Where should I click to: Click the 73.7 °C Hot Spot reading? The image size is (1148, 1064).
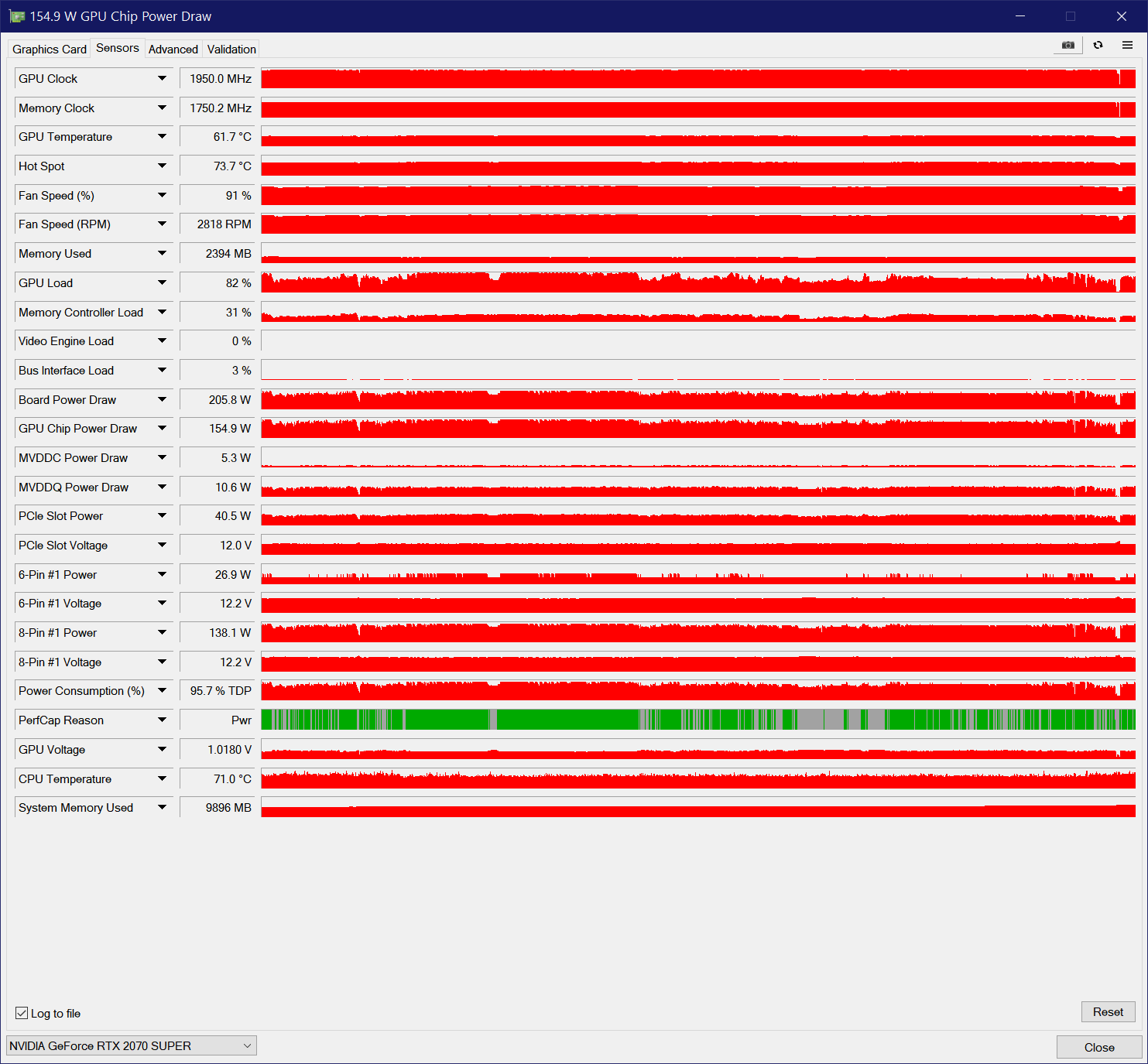(x=217, y=166)
